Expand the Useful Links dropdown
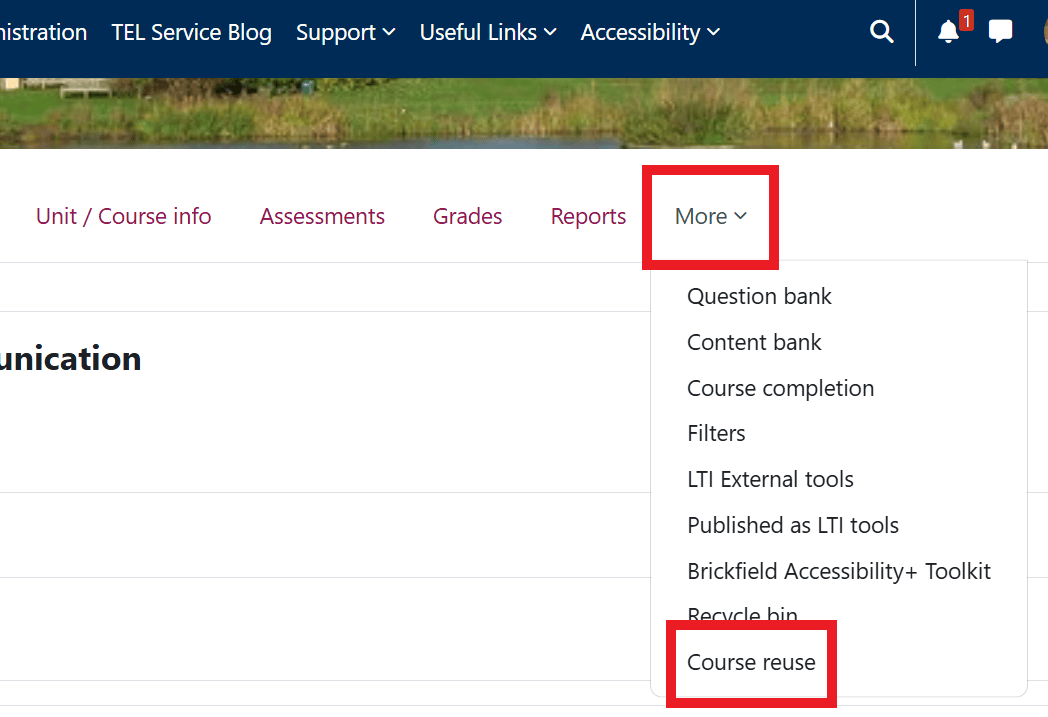The height and width of the screenshot is (717, 1048). [488, 32]
